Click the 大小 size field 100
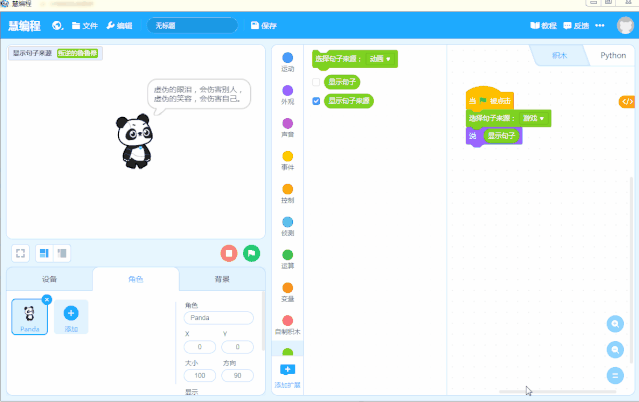The image size is (639, 402). [200, 375]
